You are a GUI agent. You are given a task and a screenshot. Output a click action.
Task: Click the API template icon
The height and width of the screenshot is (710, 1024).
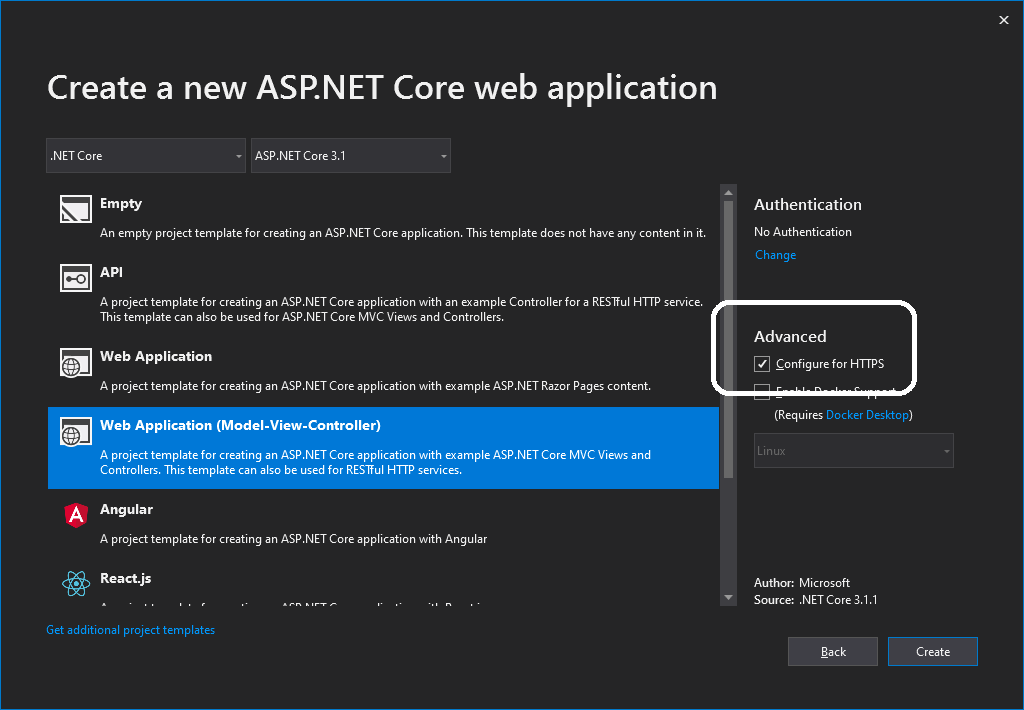click(76, 278)
